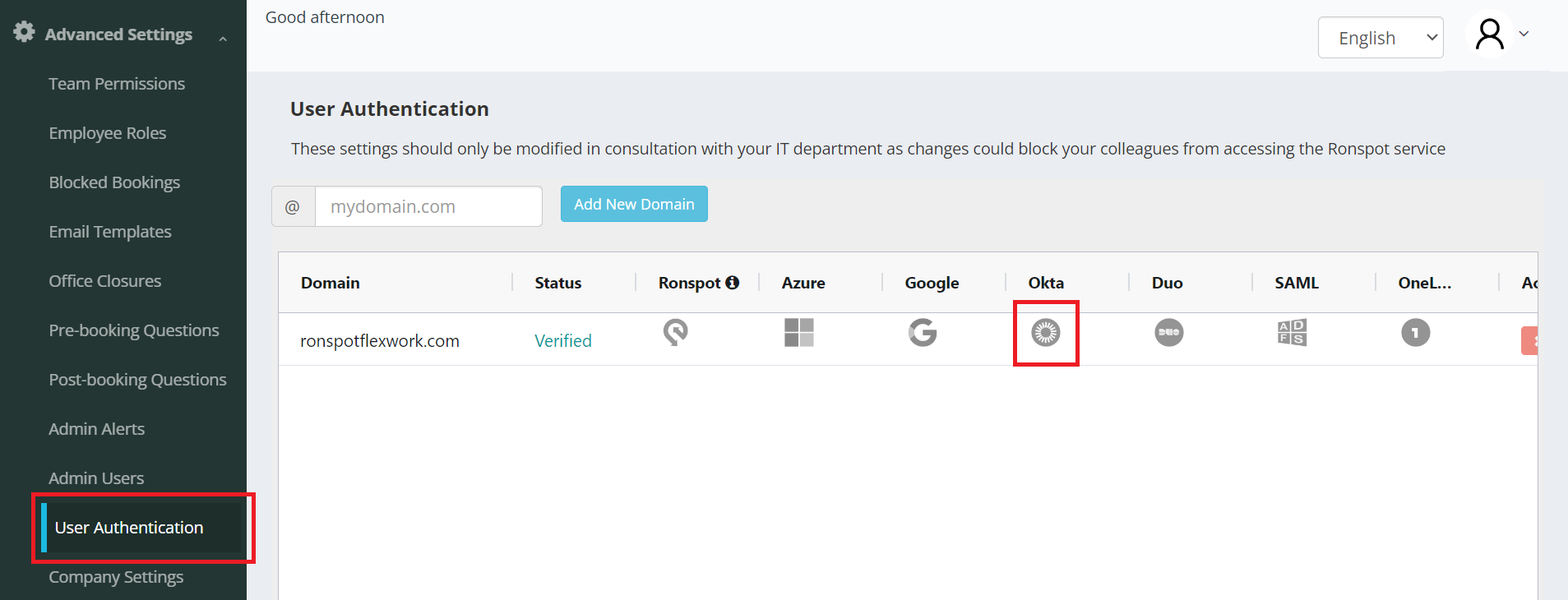Select User Authentication in sidebar
The width and height of the screenshot is (1568, 600).
(129, 528)
